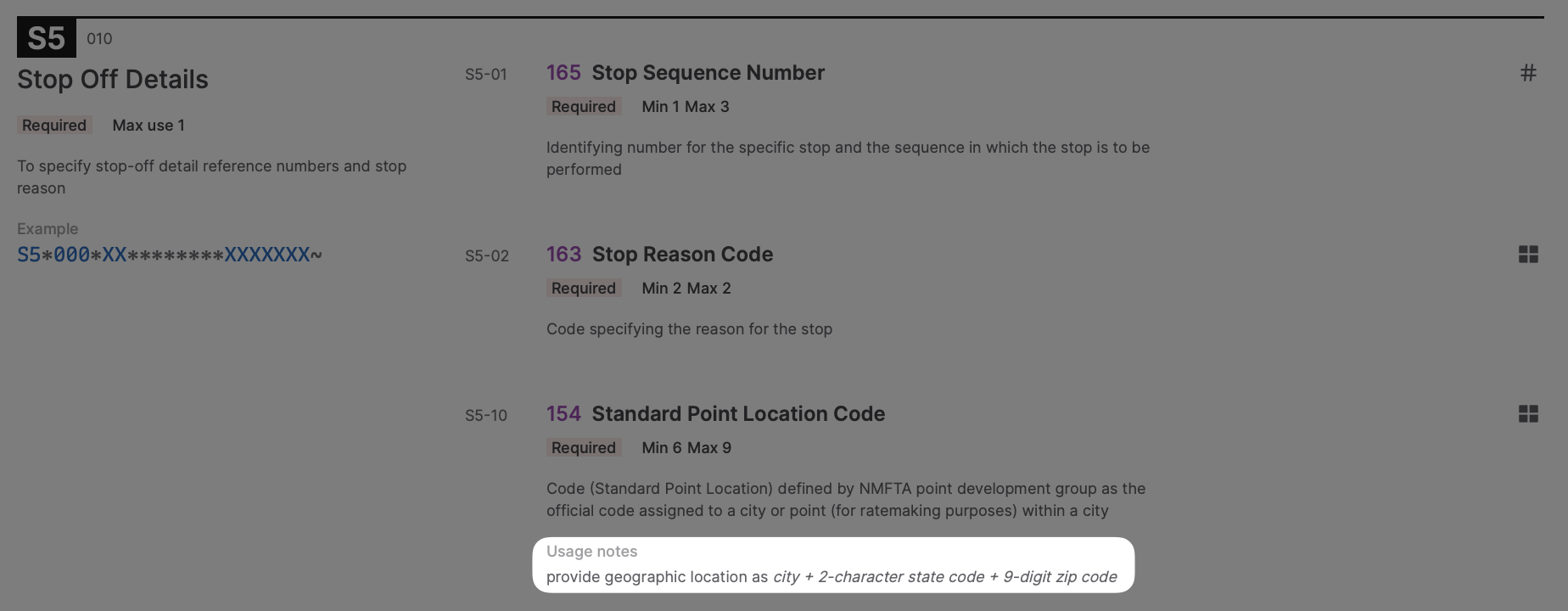
Task: Click the Stop Reason Code heading
Action: coord(682,255)
